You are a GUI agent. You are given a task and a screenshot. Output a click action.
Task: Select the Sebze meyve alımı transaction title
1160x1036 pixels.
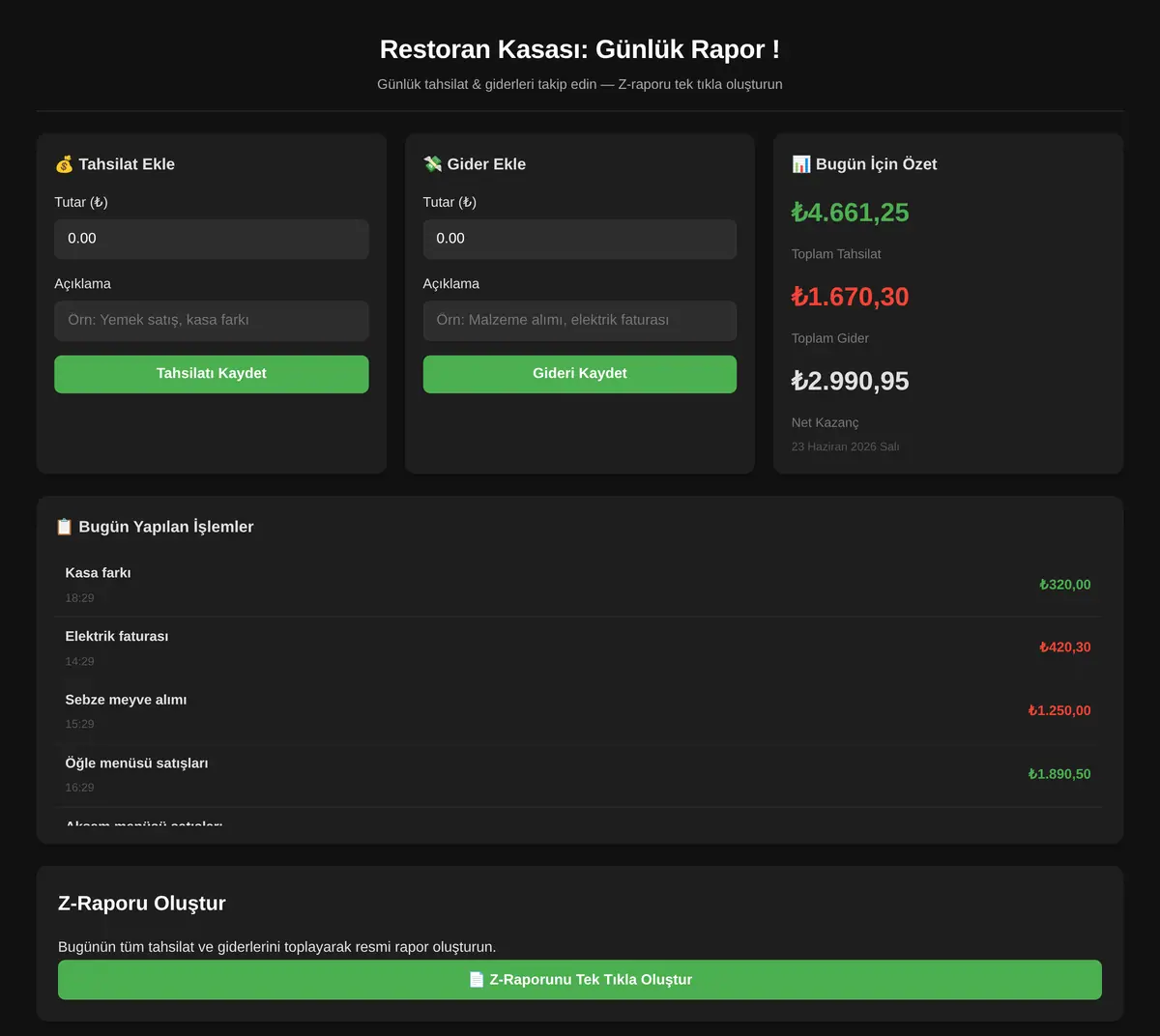pyautogui.click(x=127, y=700)
